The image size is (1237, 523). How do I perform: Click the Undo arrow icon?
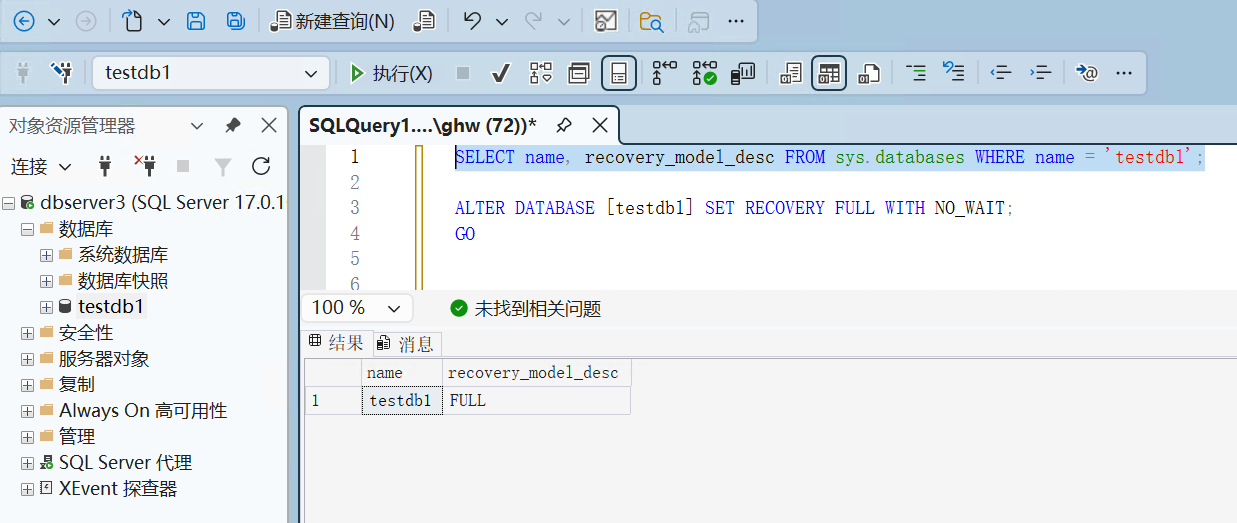(x=473, y=21)
